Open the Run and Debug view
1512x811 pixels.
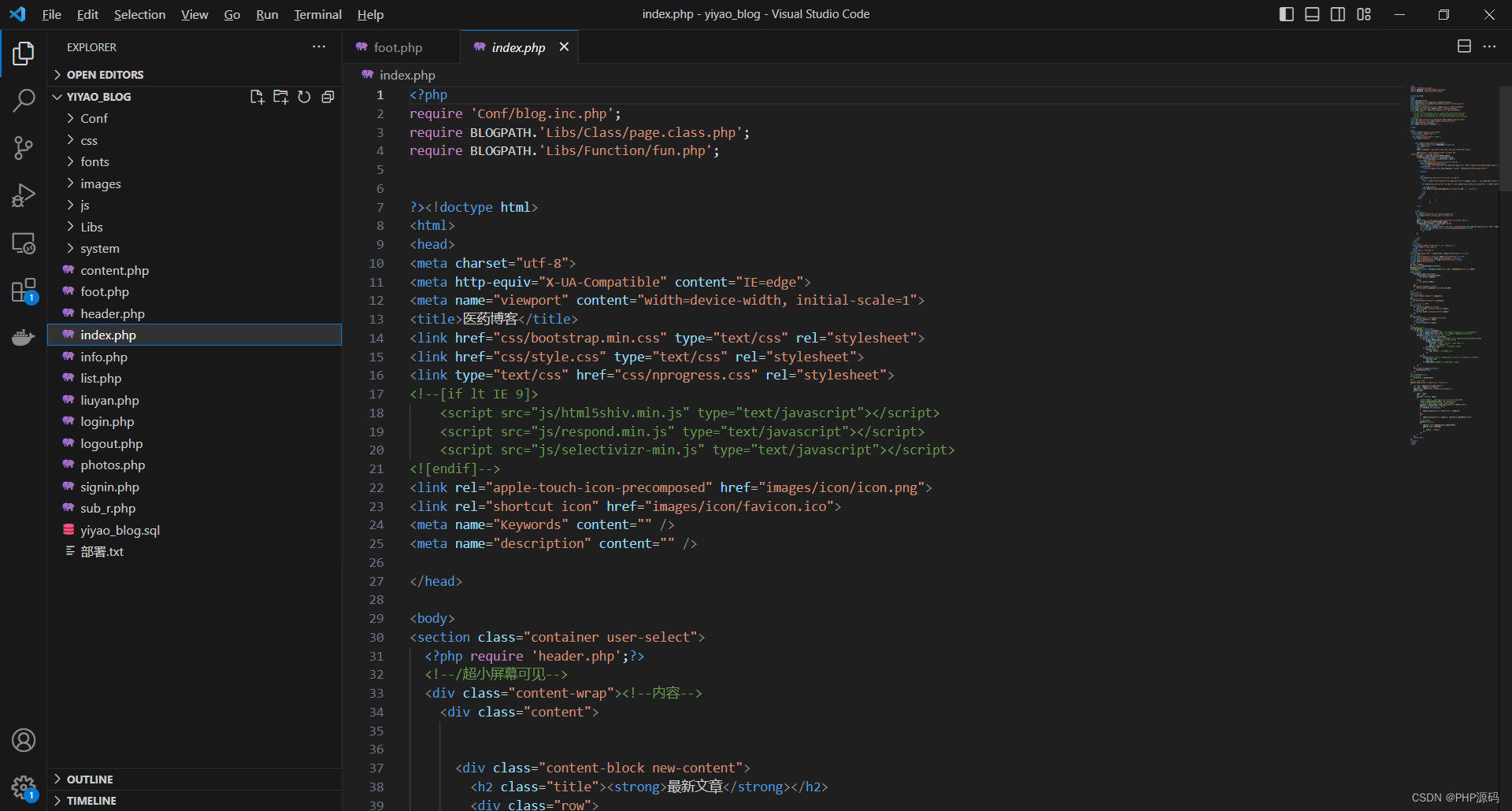click(24, 195)
